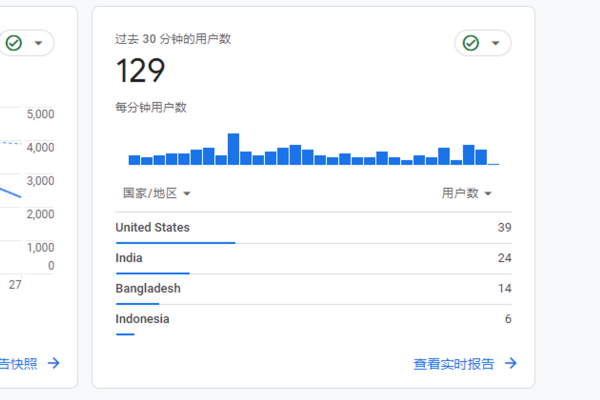This screenshot has height=400, width=600.
Task: Click 过去 30 分钟的用户数 heading
Action: coord(173,39)
